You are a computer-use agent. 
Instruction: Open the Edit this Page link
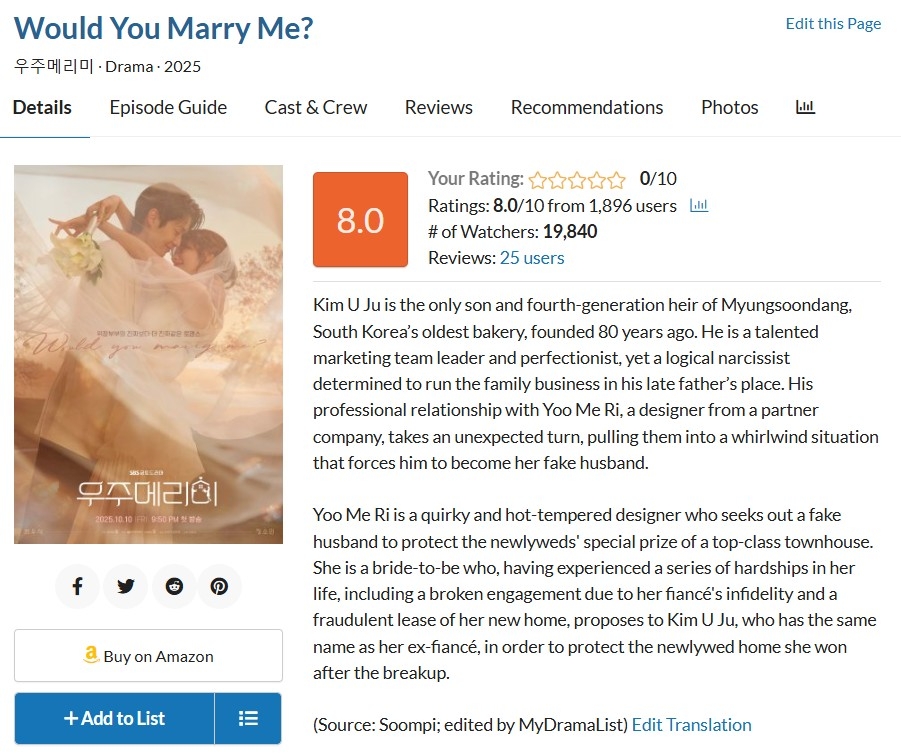click(833, 24)
